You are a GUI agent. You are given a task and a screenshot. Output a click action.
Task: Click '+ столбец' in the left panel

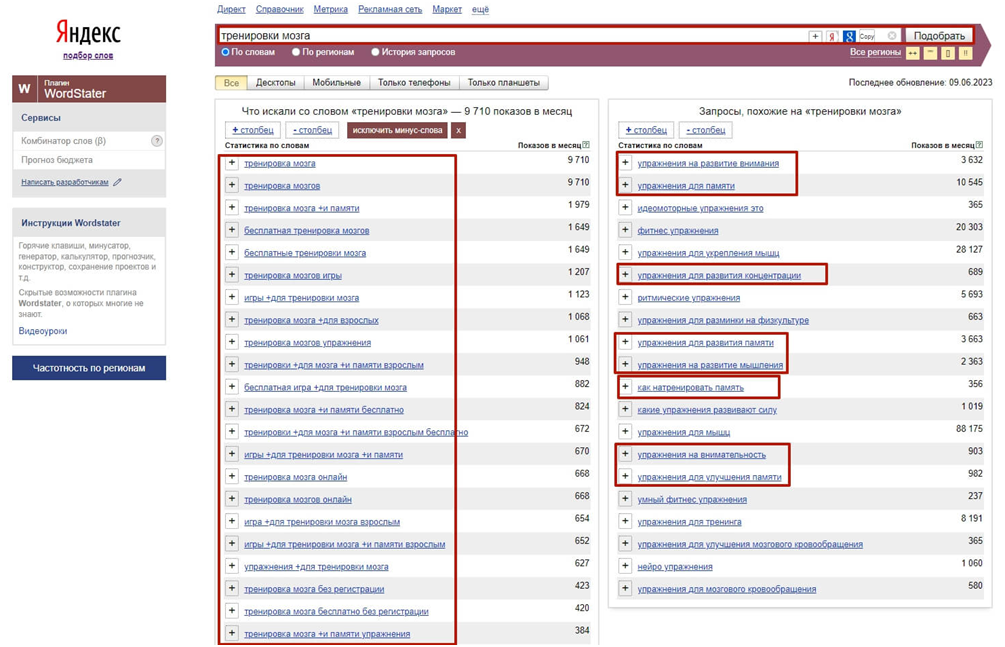pos(253,130)
